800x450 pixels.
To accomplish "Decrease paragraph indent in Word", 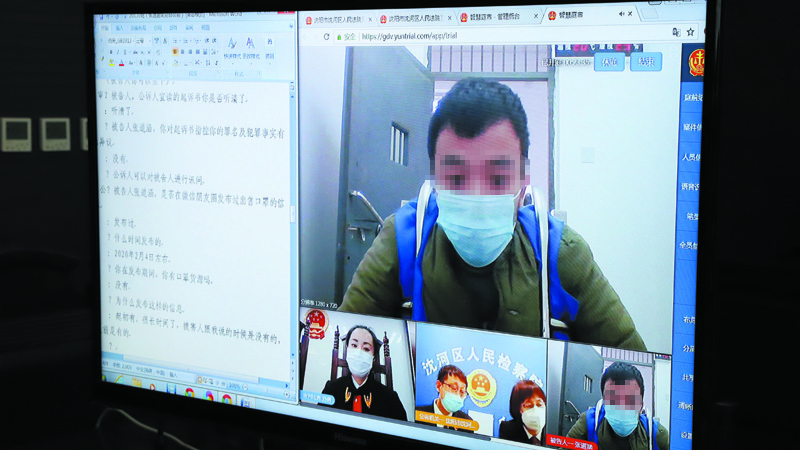I will (207, 41).
